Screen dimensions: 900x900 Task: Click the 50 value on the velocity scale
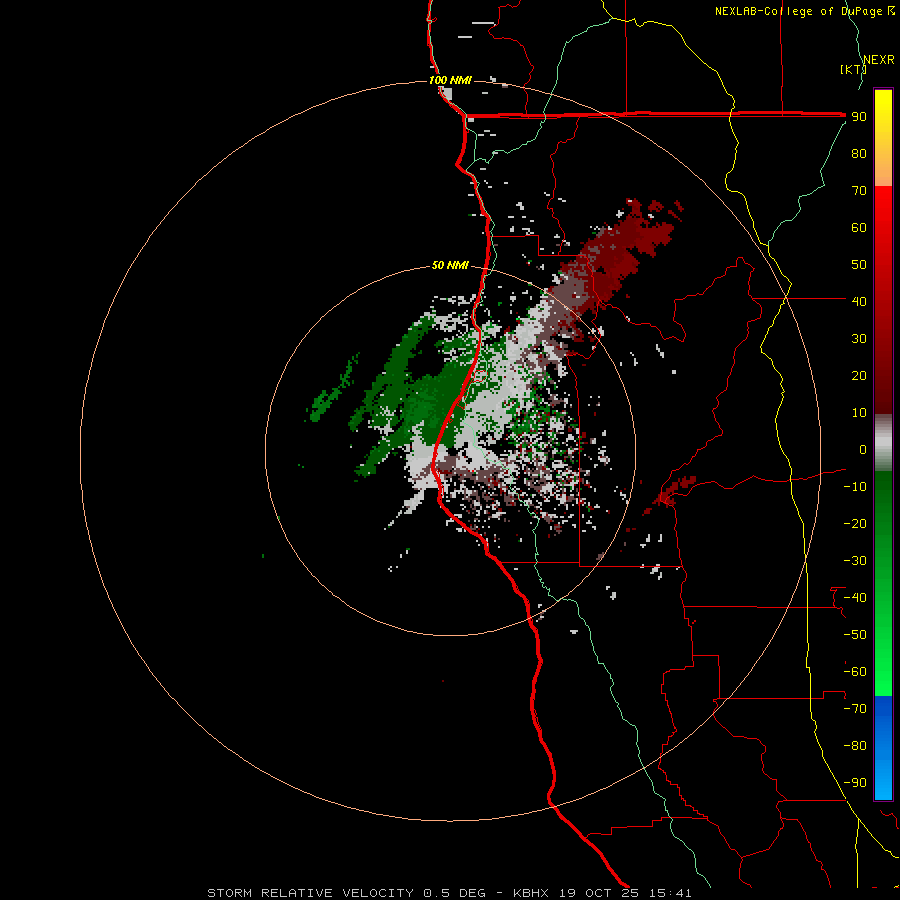[x=859, y=265]
